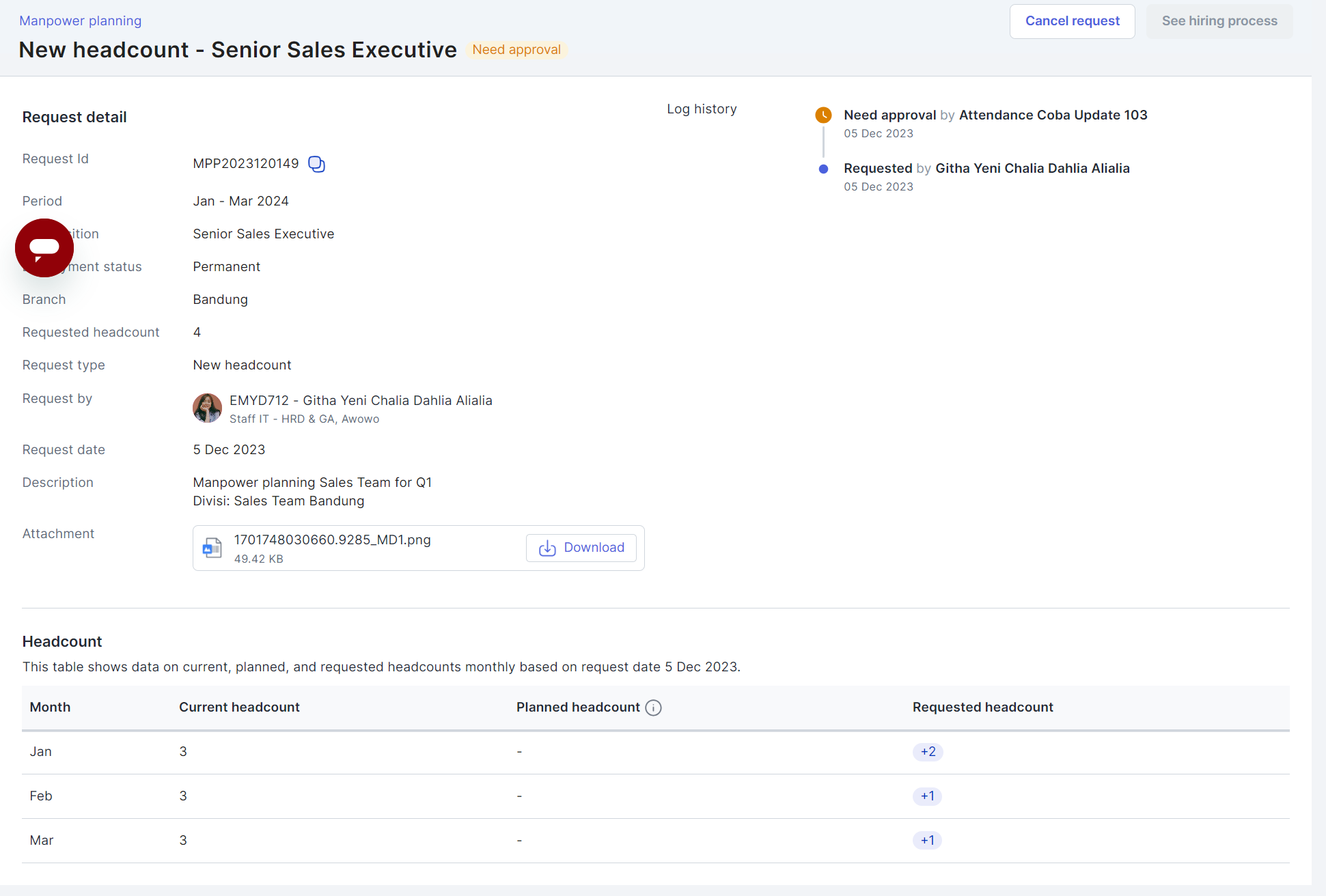Open the red chat widget bubble

tap(44, 248)
